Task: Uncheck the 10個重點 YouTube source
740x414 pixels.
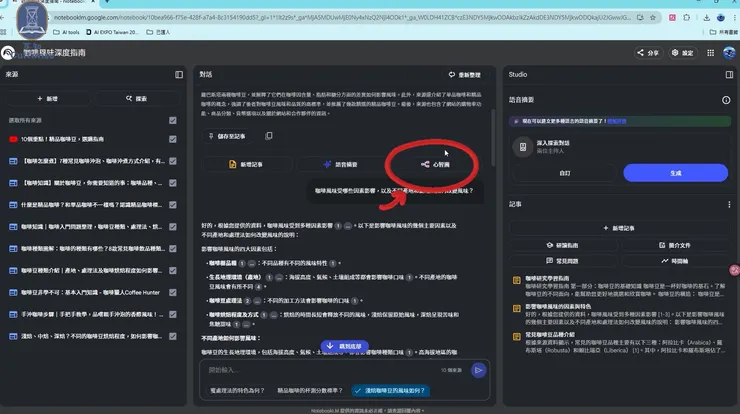Action: (173, 139)
